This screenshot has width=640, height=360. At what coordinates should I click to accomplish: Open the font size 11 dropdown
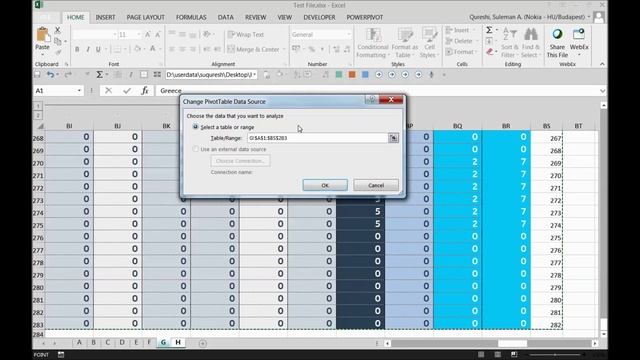[x=139, y=35]
